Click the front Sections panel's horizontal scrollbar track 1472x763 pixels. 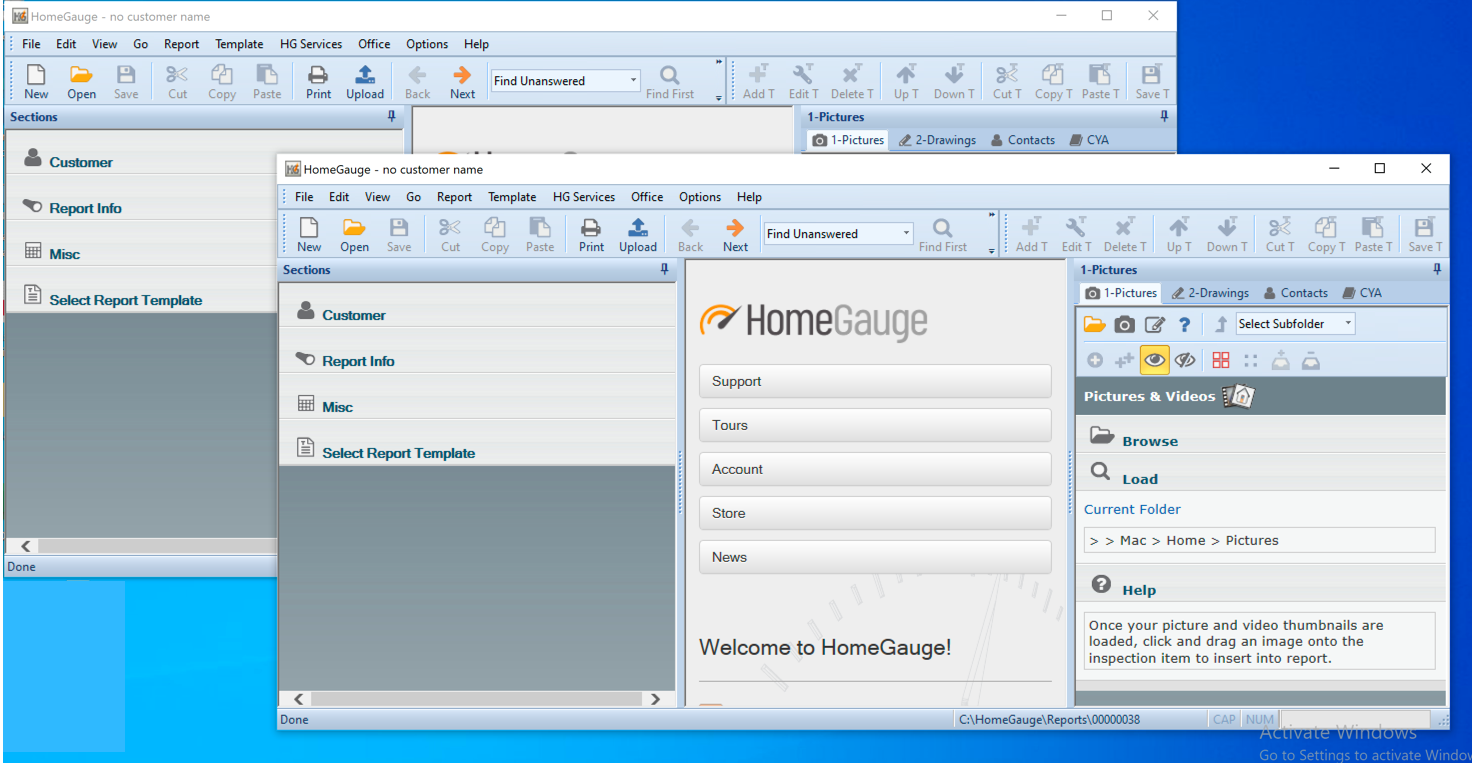(480, 700)
